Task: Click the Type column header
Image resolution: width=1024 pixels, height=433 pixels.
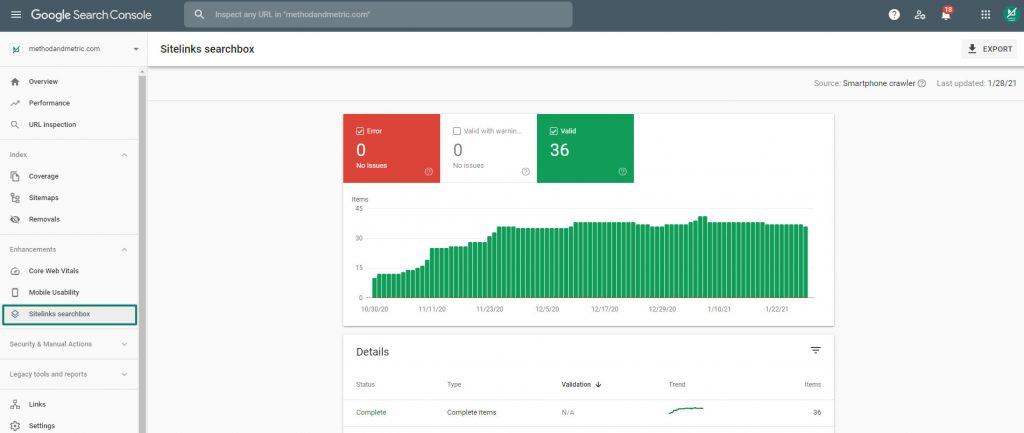Action: (x=454, y=385)
